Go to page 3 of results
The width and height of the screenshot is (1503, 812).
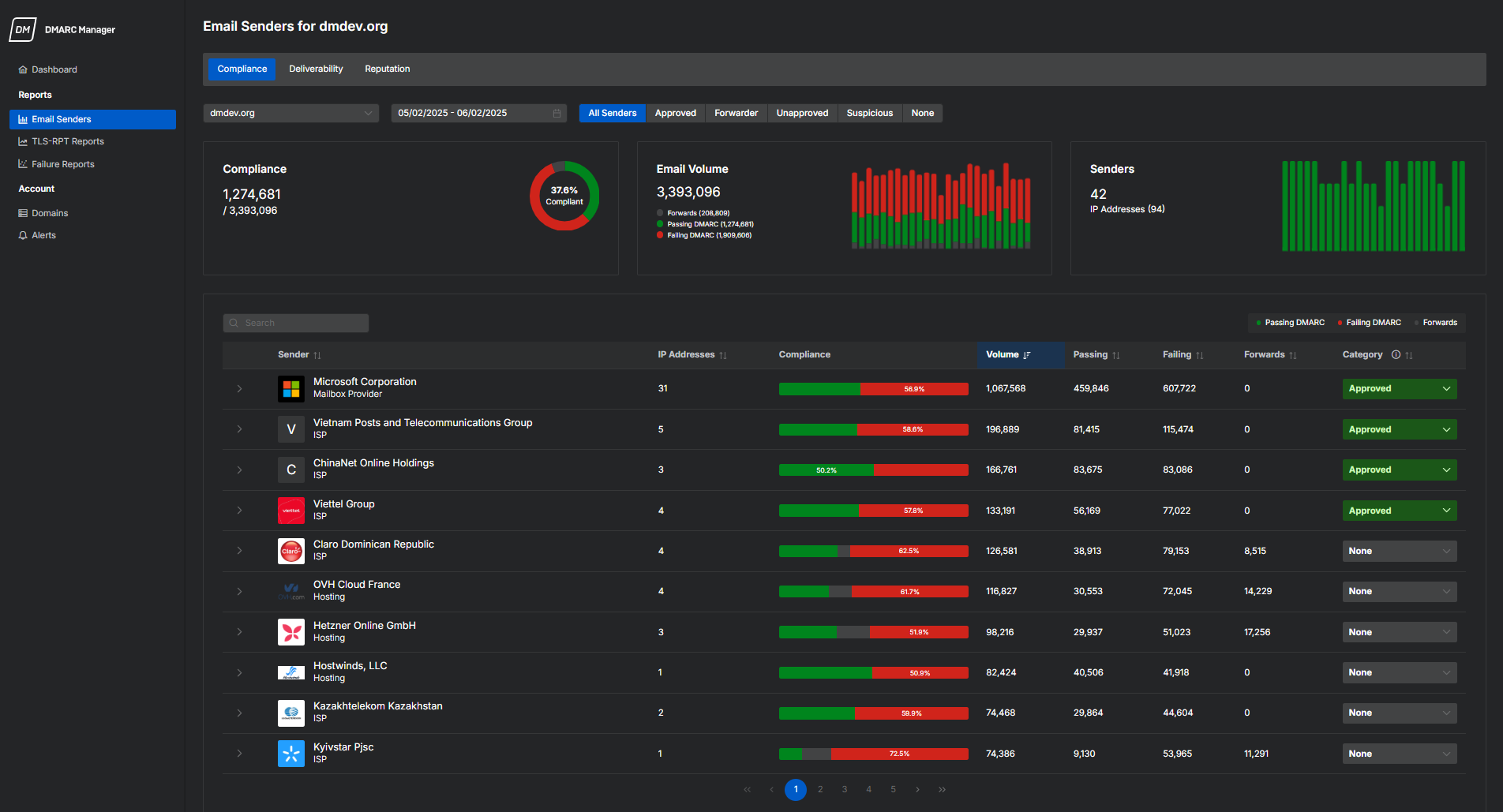pyautogui.click(x=845, y=789)
